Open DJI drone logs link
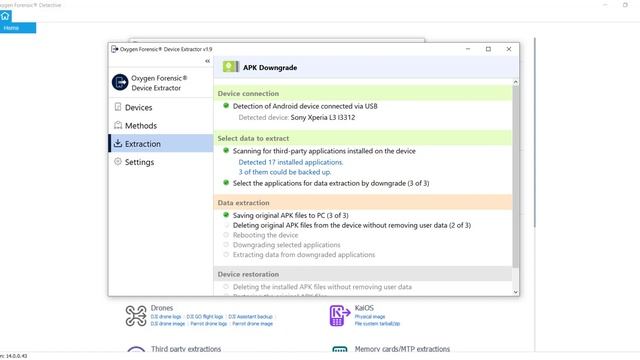Image resolution: width=640 pixels, height=360 pixels. [166, 317]
